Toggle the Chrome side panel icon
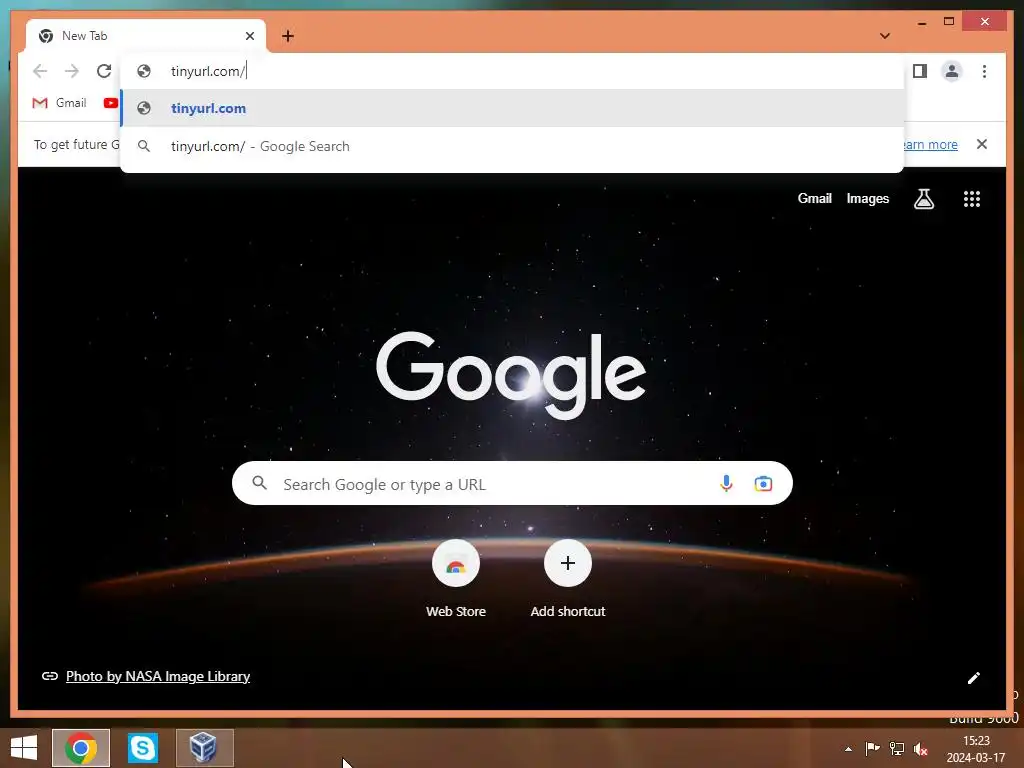 pyautogui.click(x=920, y=71)
